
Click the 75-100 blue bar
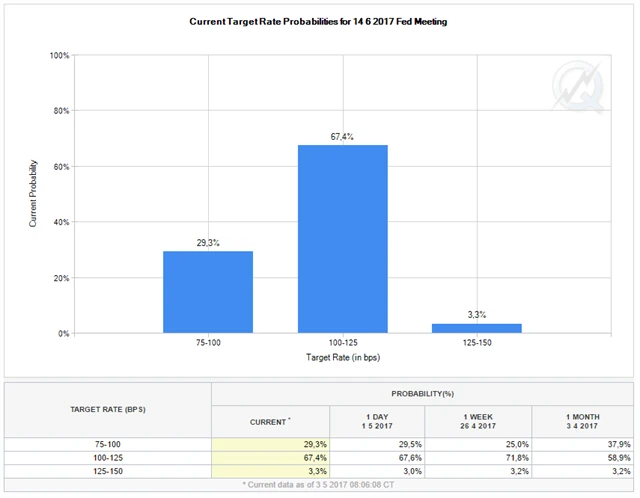pyautogui.click(x=208, y=291)
